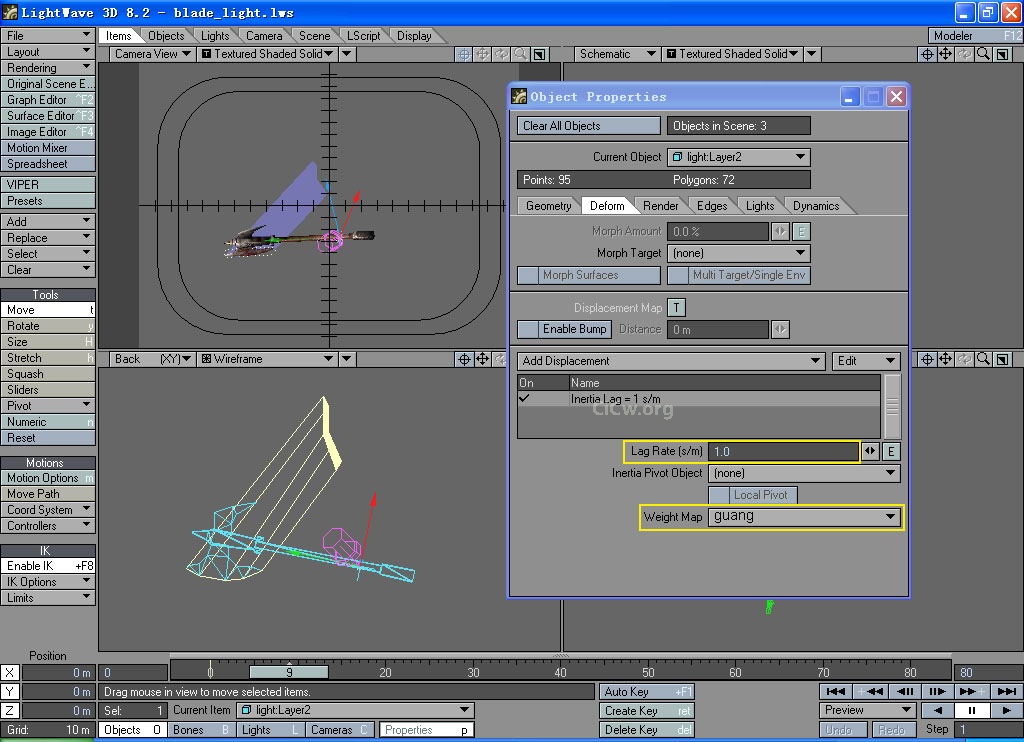Click Camera View rotate icon
Viewport: 1024px width, 742px height.
click(501, 54)
